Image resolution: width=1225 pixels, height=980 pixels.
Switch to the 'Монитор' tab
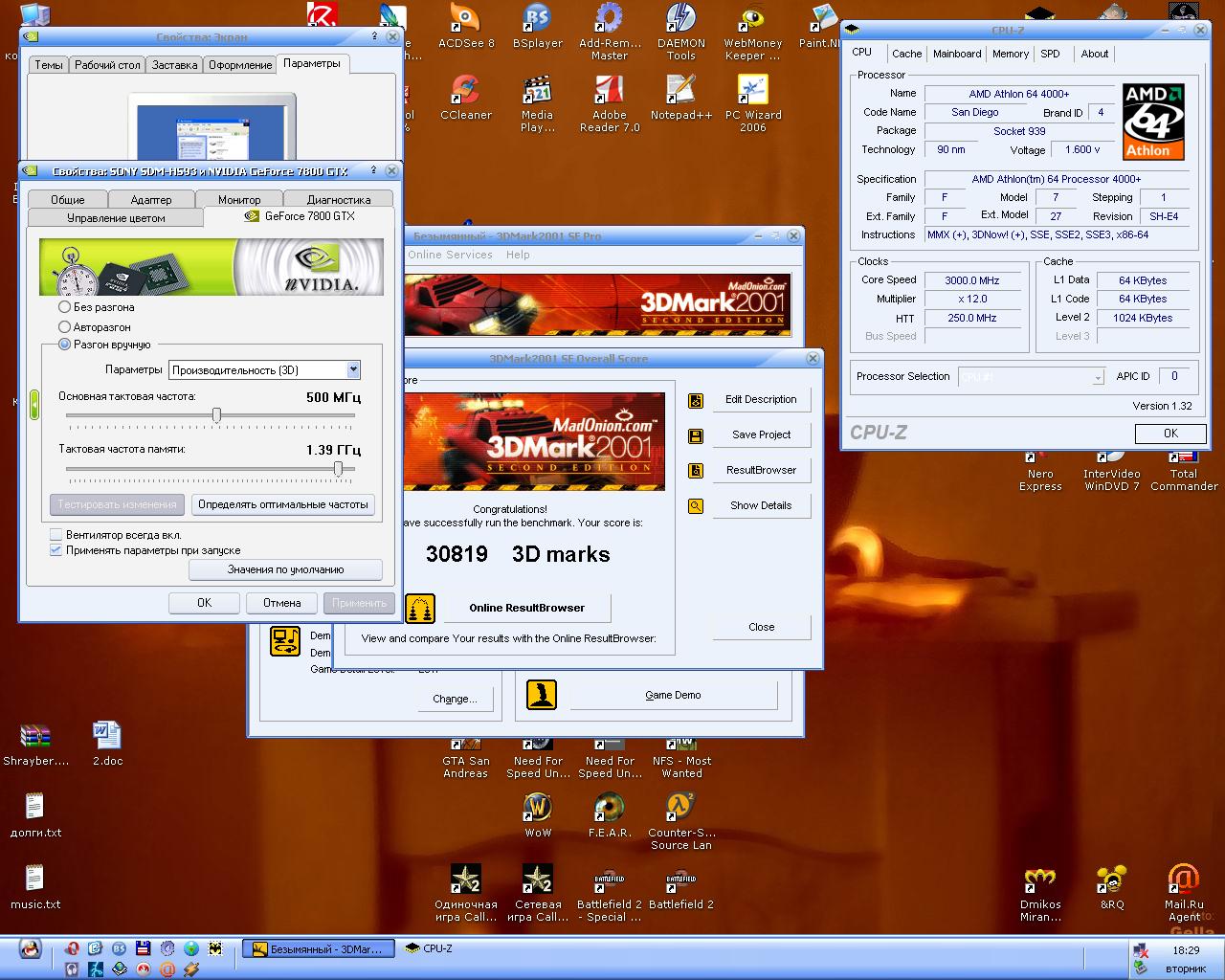239,199
